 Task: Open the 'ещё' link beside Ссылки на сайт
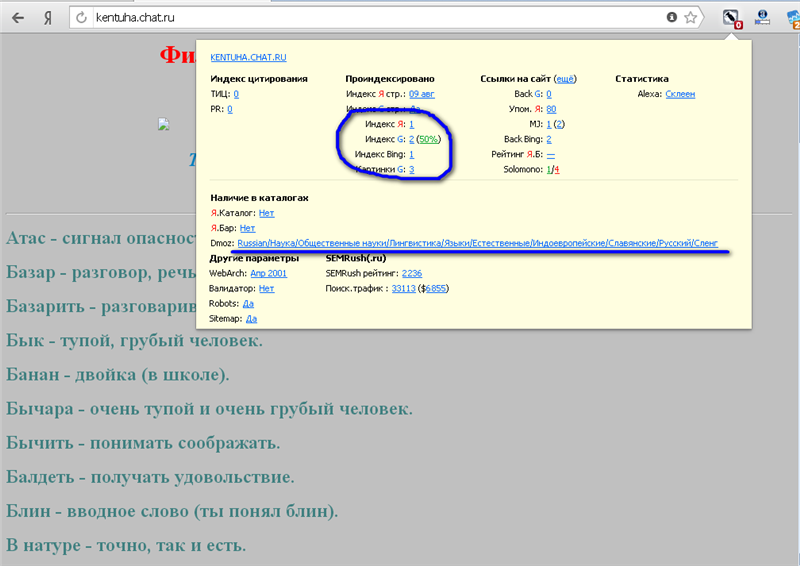tap(565, 79)
